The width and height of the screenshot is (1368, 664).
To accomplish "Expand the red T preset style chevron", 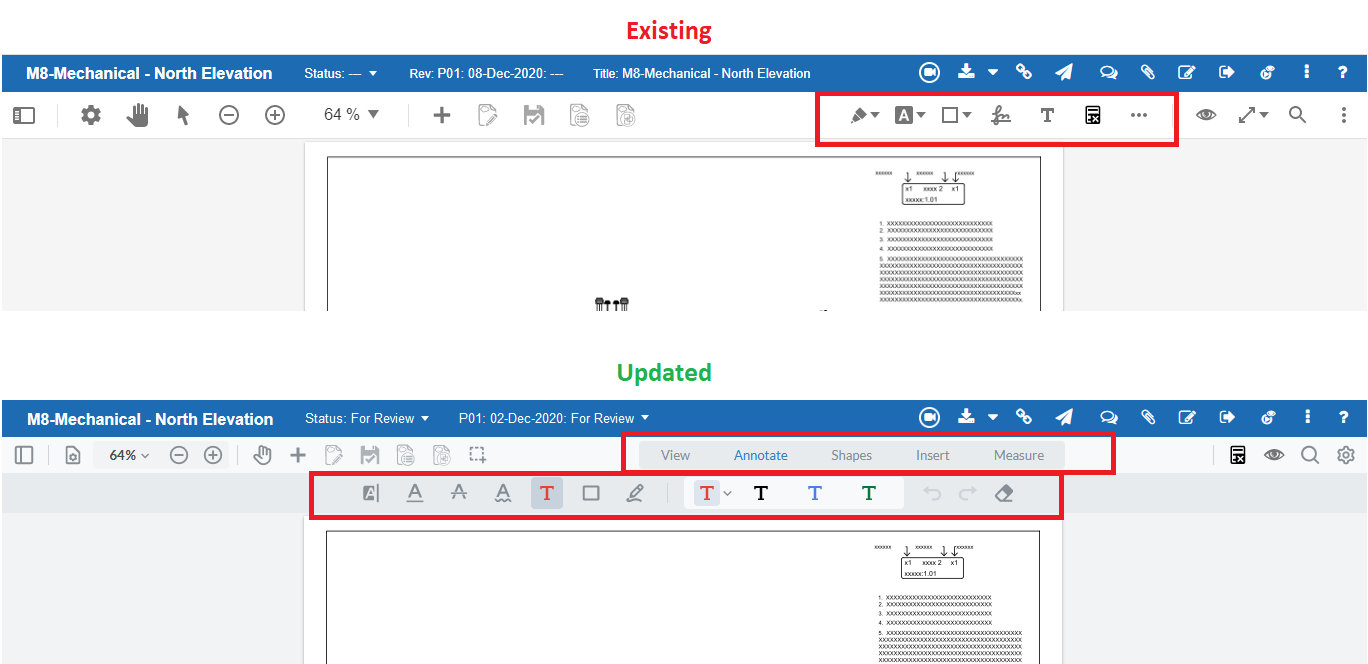I will [x=728, y=493].
